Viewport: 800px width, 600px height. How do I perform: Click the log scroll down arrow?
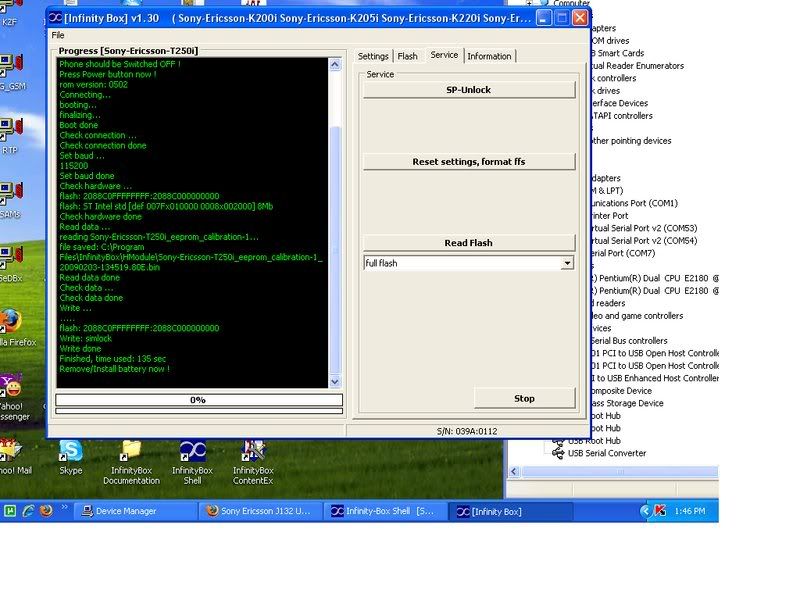[335, 381]
